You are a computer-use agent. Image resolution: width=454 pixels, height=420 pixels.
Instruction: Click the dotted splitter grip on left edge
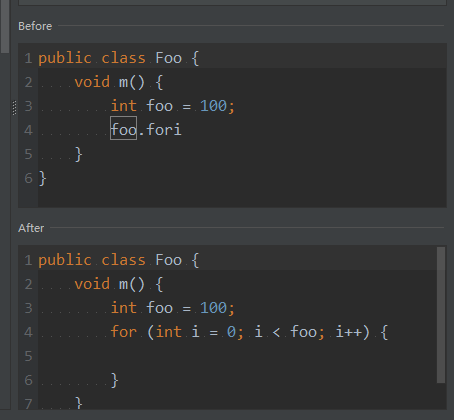pyautogui.click(x=14, y=108)
